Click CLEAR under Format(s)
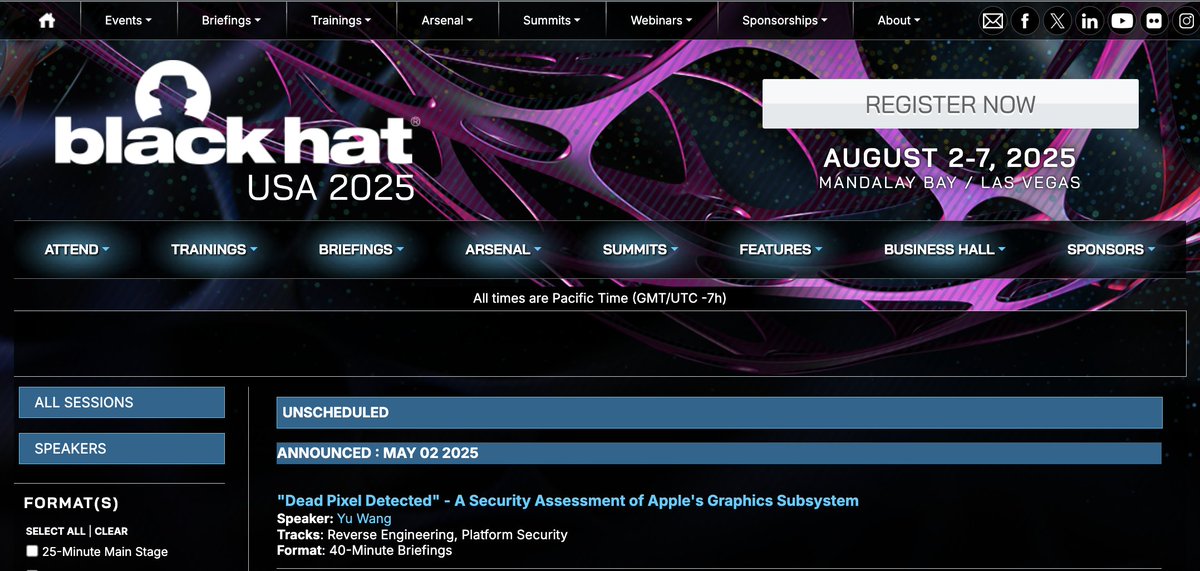This screenshot has height=571, width=1200. pyautogui.click(x=111, y=531)
